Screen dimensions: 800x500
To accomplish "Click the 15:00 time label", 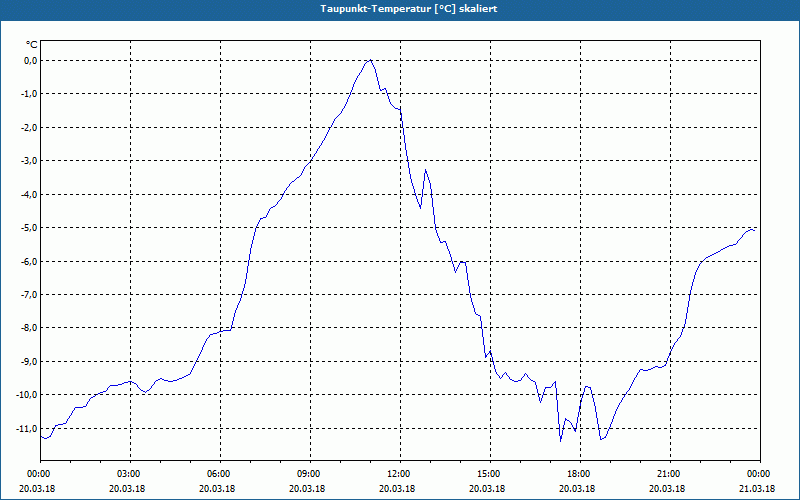I will point(491,474).
